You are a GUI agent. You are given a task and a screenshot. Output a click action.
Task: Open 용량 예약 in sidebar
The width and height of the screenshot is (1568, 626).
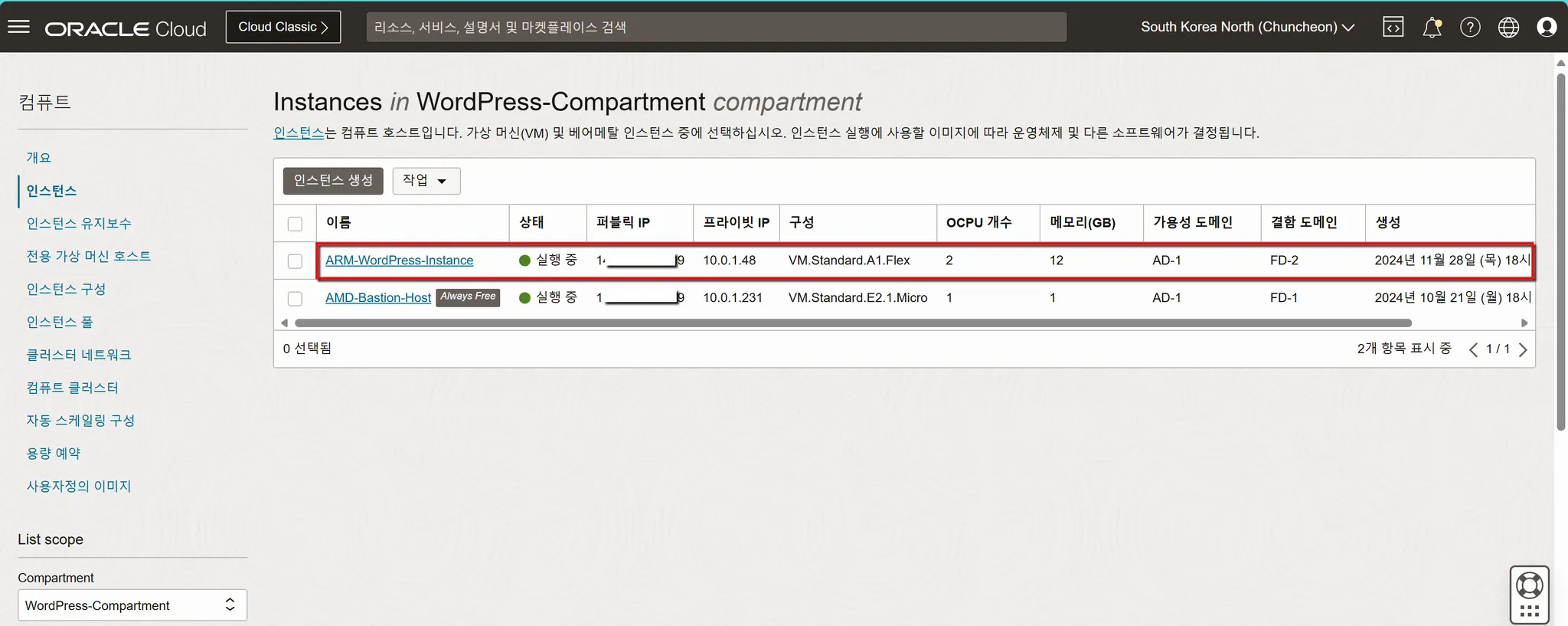tap(54, 453)
